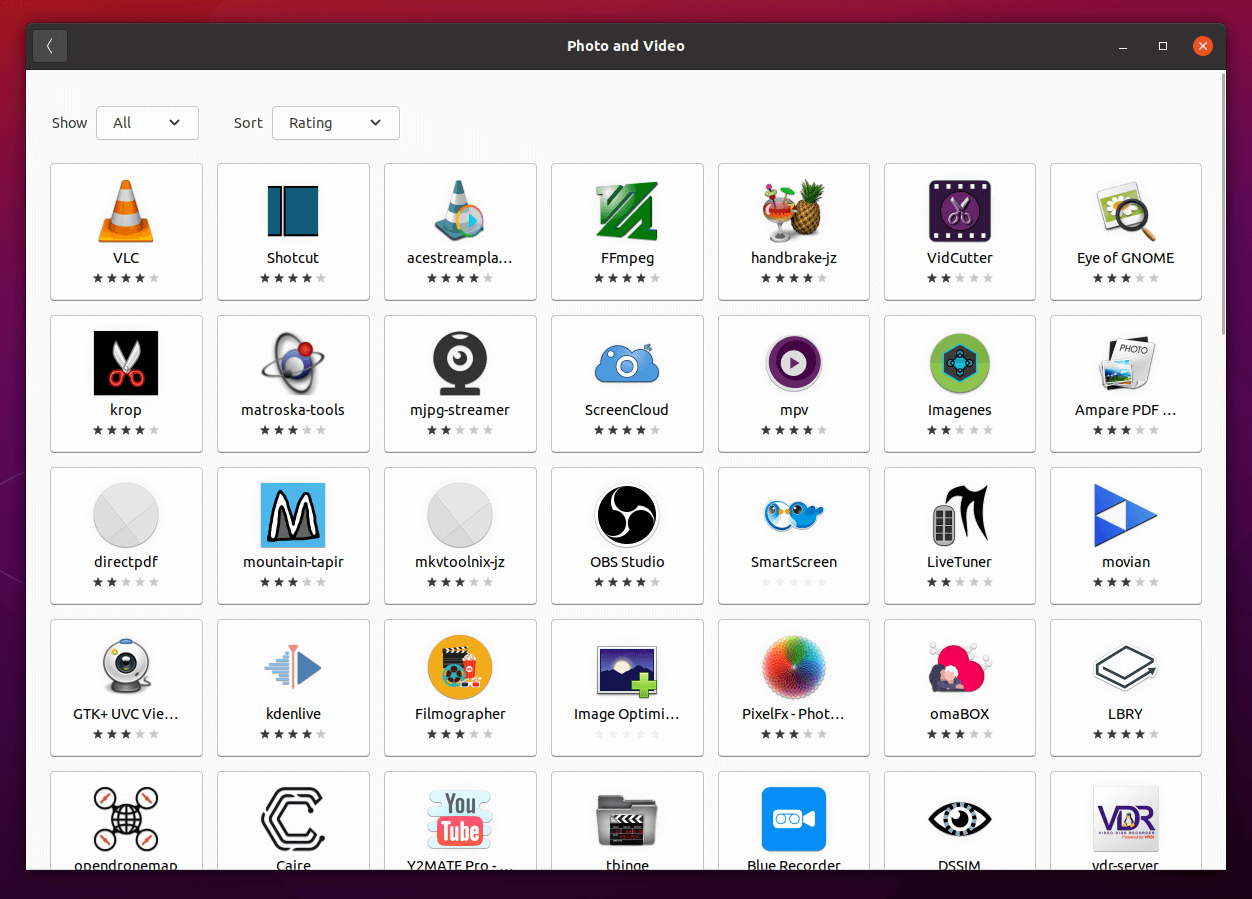Screen dimensions: 1252x899
Task: Open the VLC traffic cone app icon
Action: pos(126,211)
